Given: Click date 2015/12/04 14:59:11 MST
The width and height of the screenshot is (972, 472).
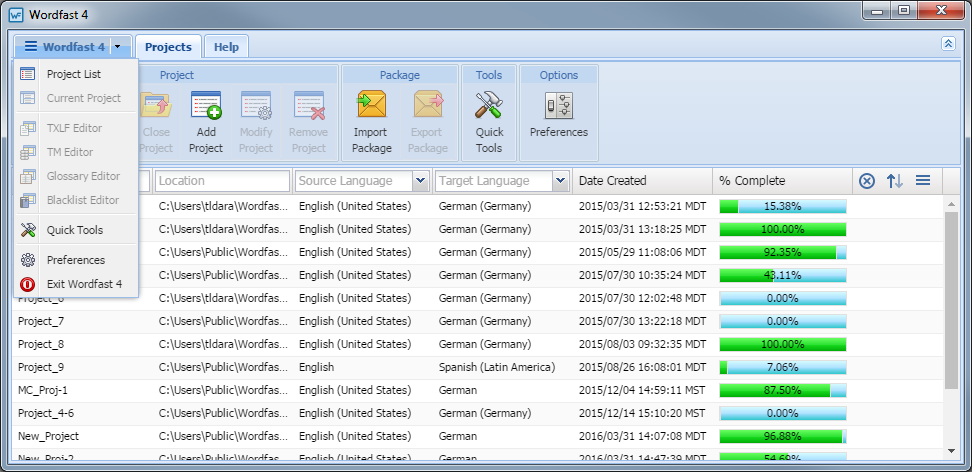Looking at the screenshot, I should coord(642,390).
